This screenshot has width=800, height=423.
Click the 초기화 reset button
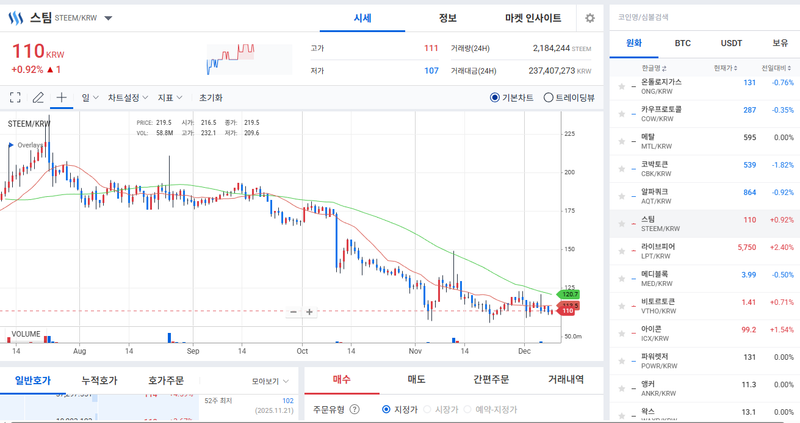(x=210, y=98)
